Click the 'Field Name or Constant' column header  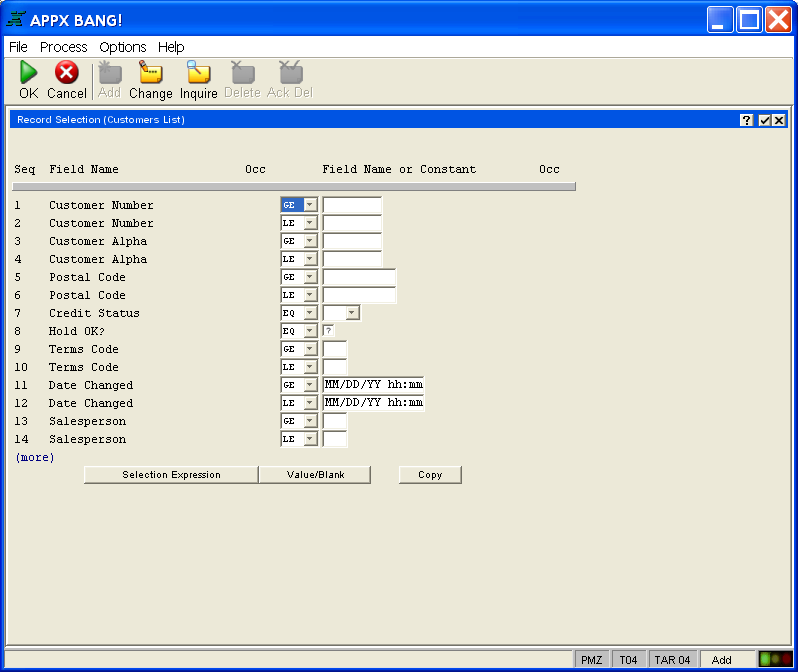(399, 169)
